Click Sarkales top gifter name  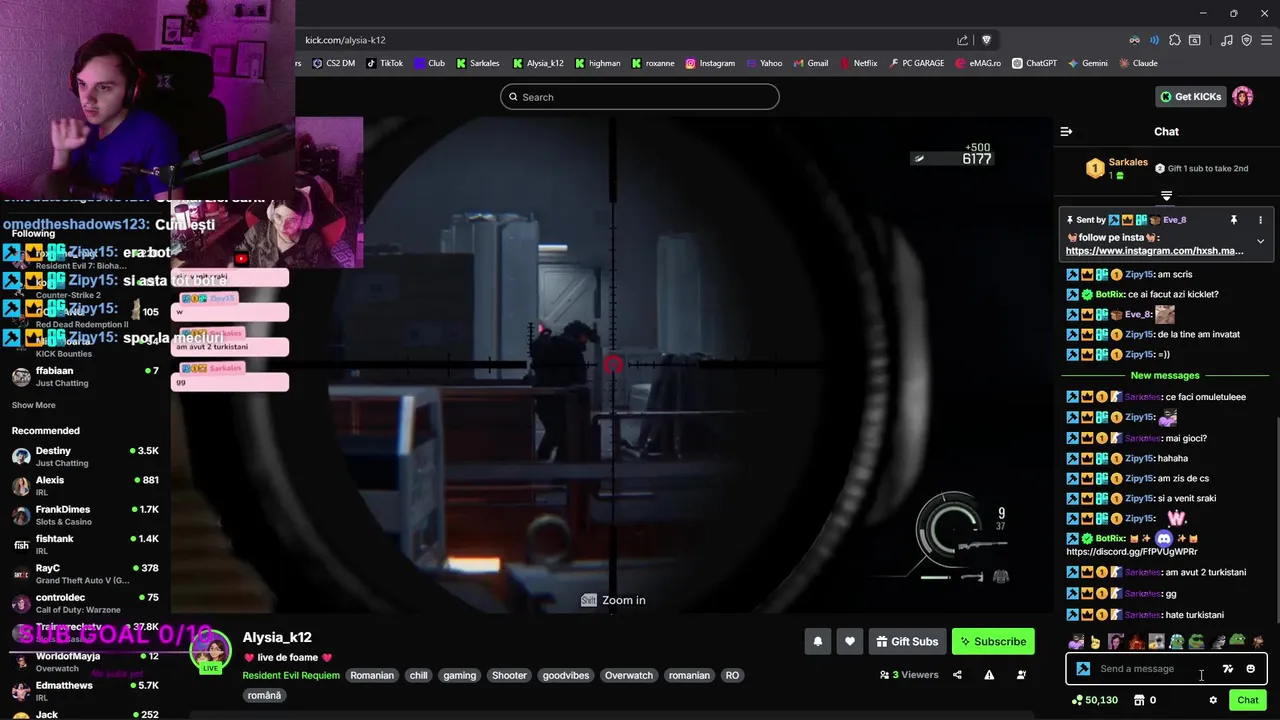point(1128,162)
